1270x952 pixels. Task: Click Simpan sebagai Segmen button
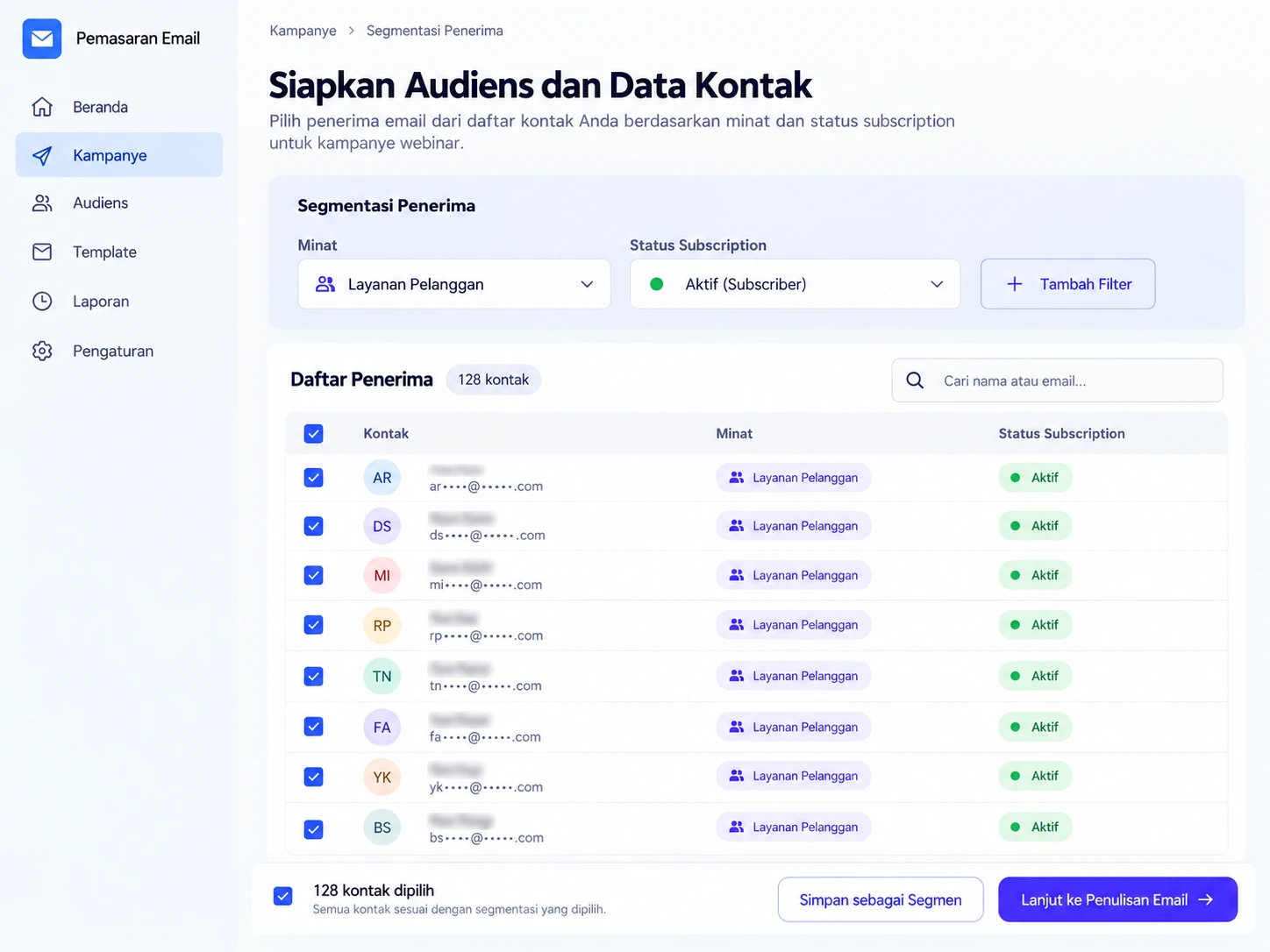[x=881, y=899]
